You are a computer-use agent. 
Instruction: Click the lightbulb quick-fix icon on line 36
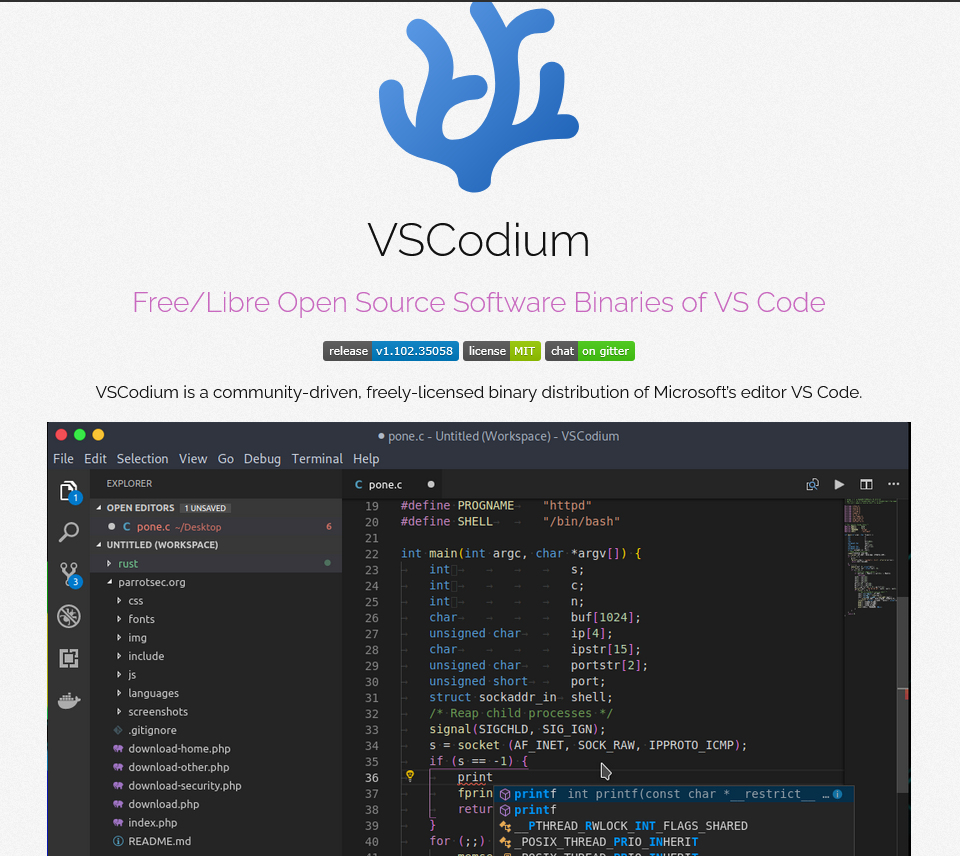pos(410,776)
